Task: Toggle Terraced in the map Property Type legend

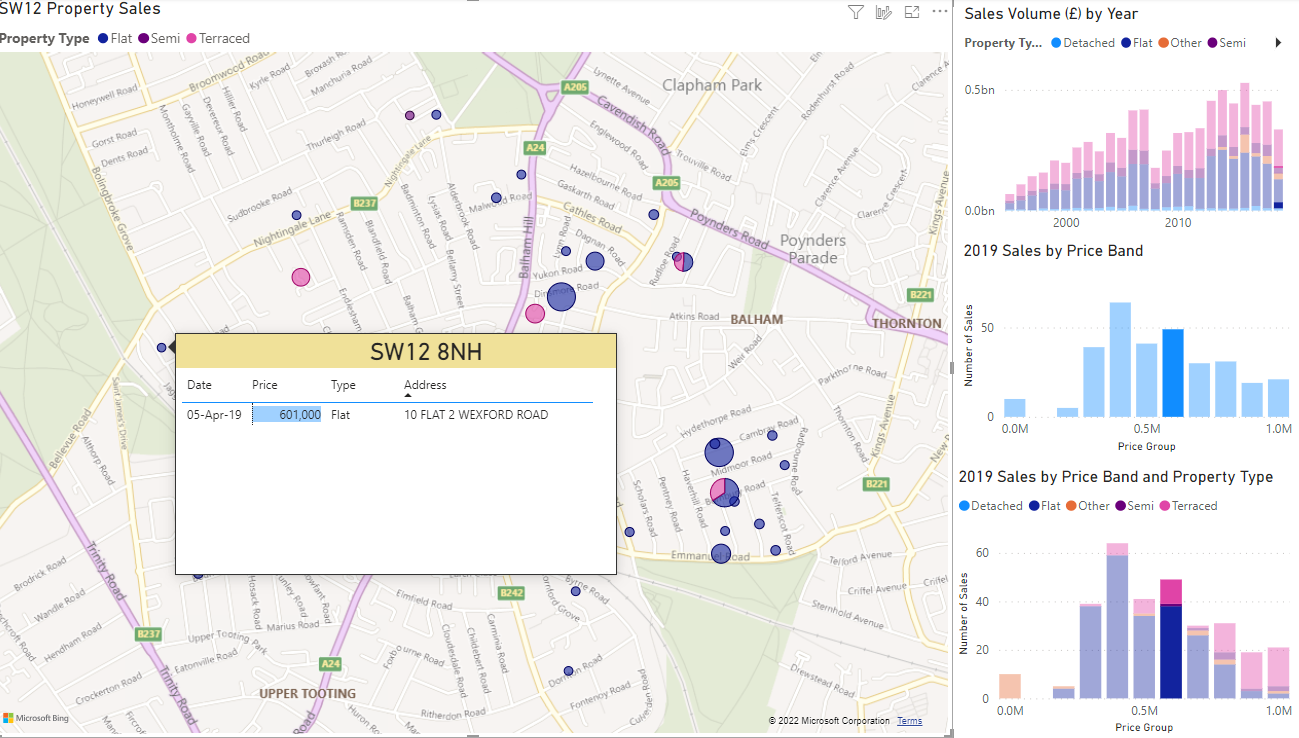Action: coord(218,39)
